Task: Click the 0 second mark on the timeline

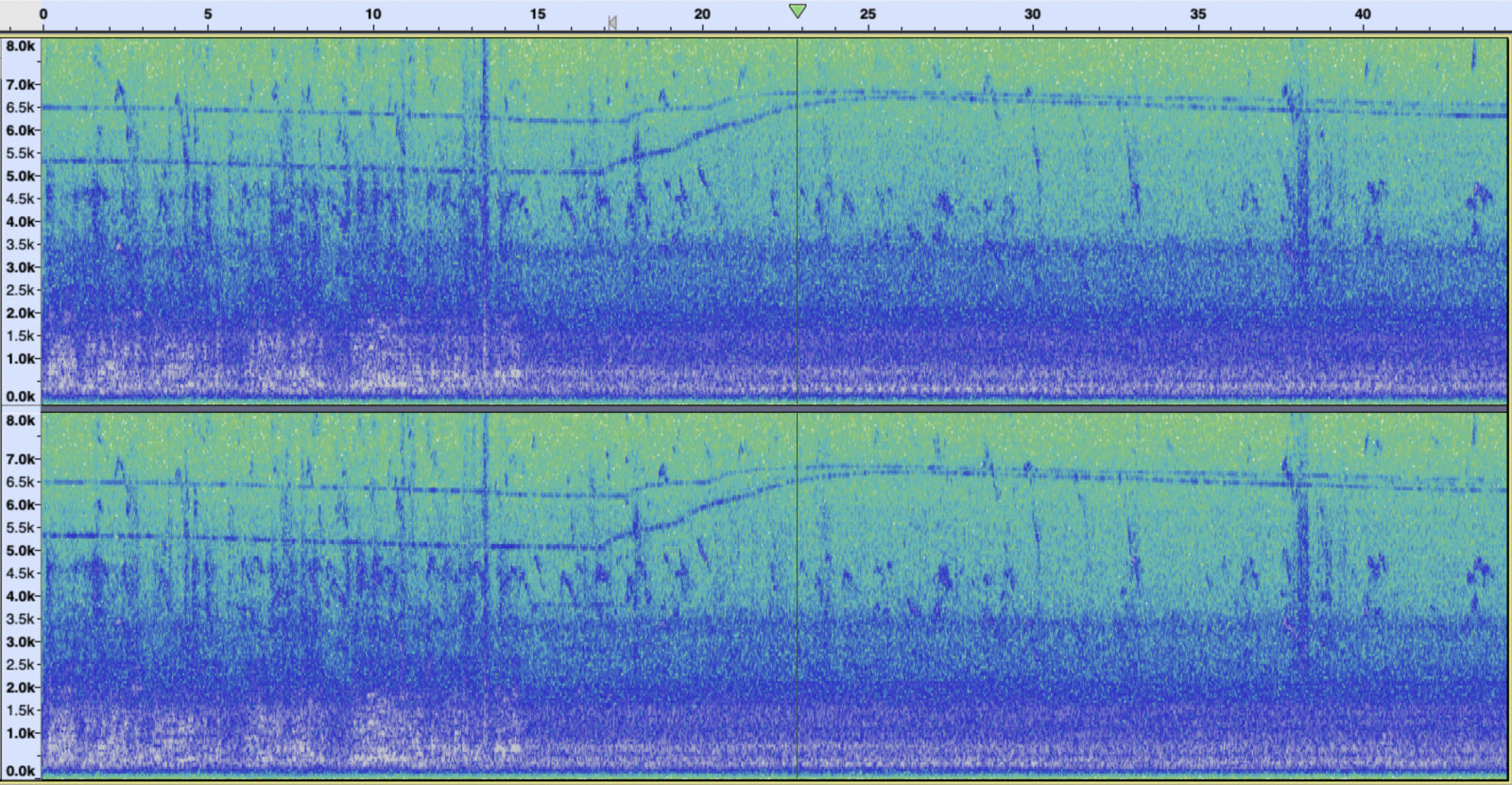Action: (x=43, y=14)
